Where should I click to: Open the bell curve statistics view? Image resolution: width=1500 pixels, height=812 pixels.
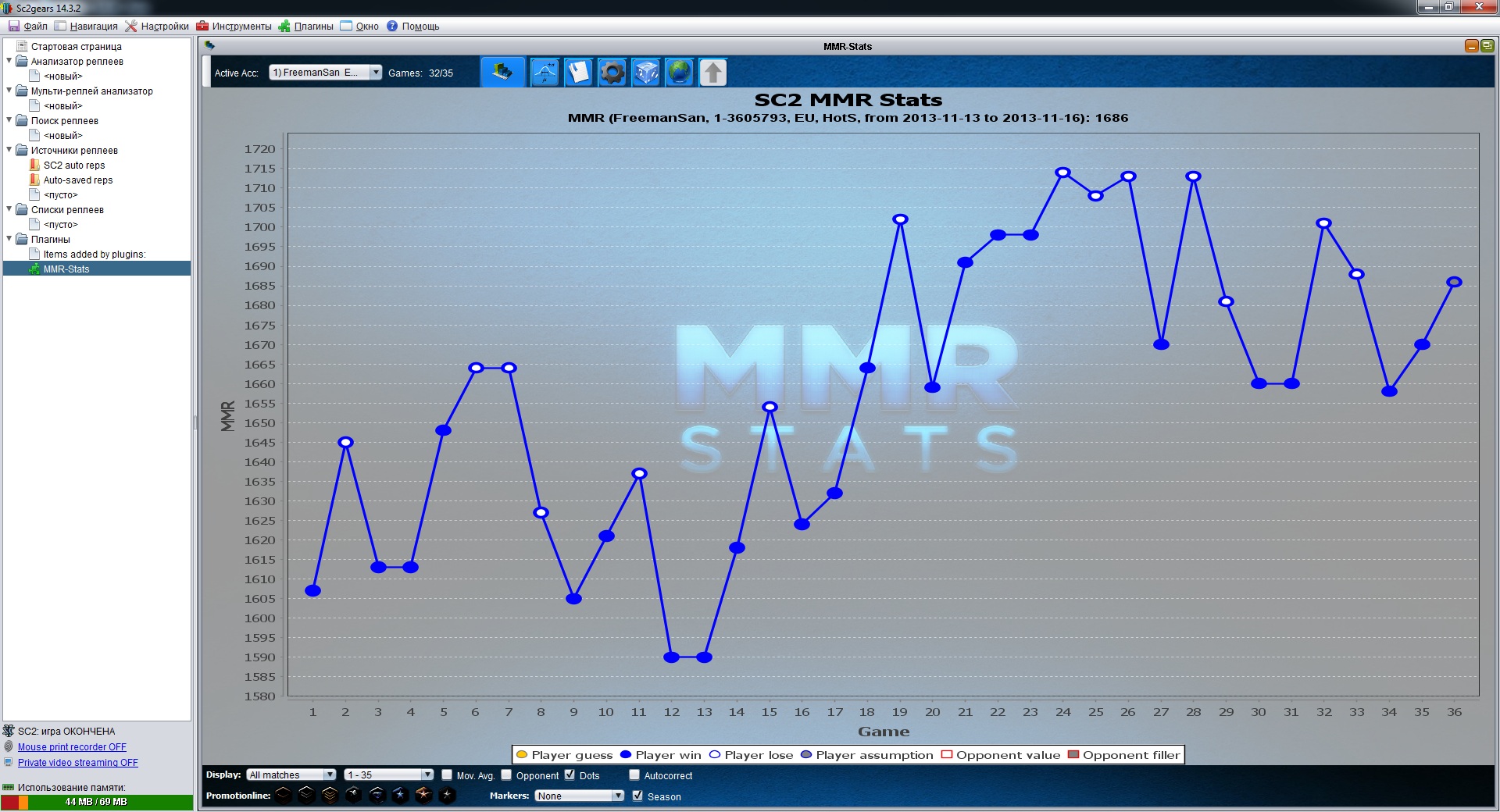[x=545, y=73]
